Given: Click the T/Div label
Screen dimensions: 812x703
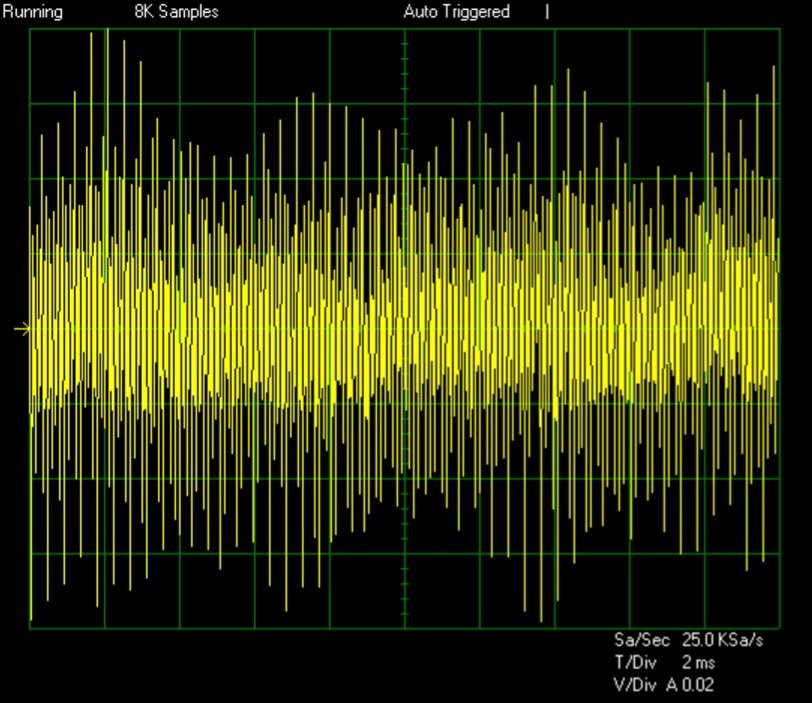Looking at the screenshot, I should pos(636,662).
